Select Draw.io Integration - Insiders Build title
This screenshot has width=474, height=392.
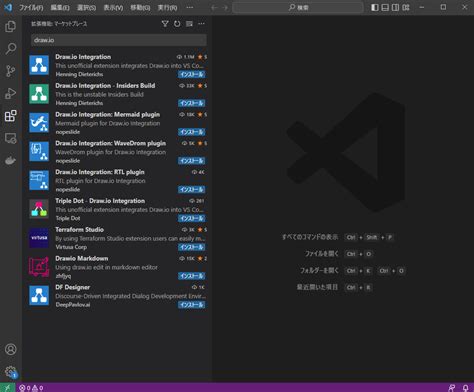click(x=105, y=86)
